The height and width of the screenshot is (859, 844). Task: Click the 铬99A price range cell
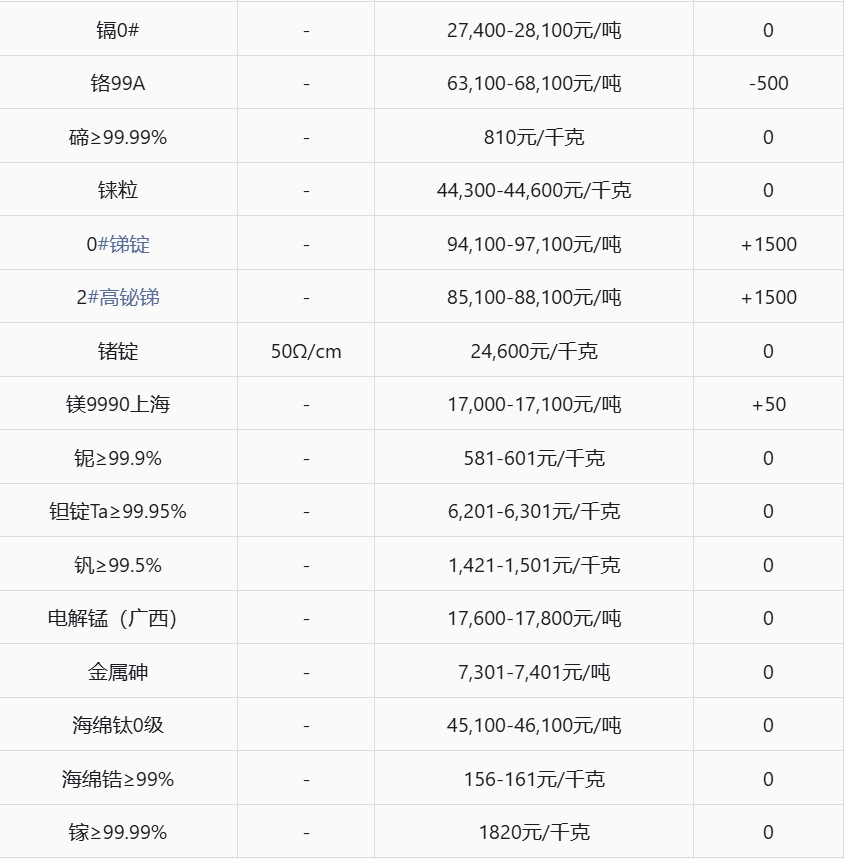point(534,83)
